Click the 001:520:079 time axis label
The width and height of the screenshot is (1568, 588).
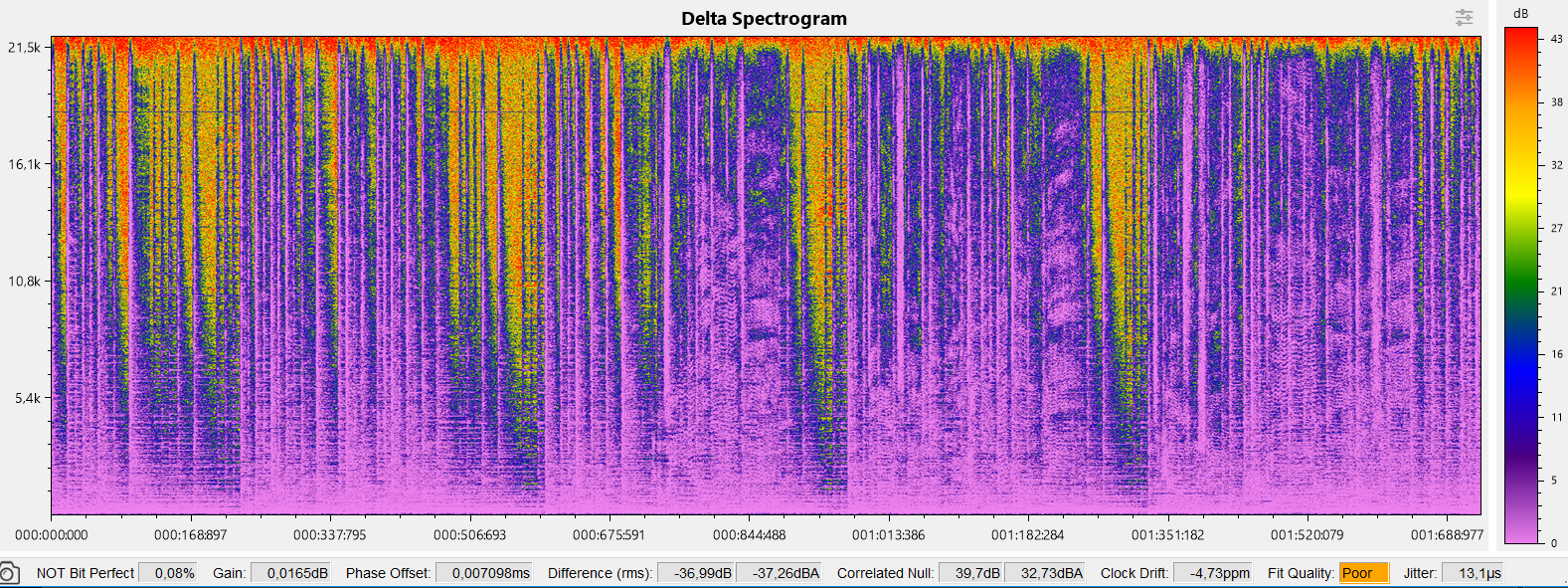pyautogui.click(x=1307, y=535)
